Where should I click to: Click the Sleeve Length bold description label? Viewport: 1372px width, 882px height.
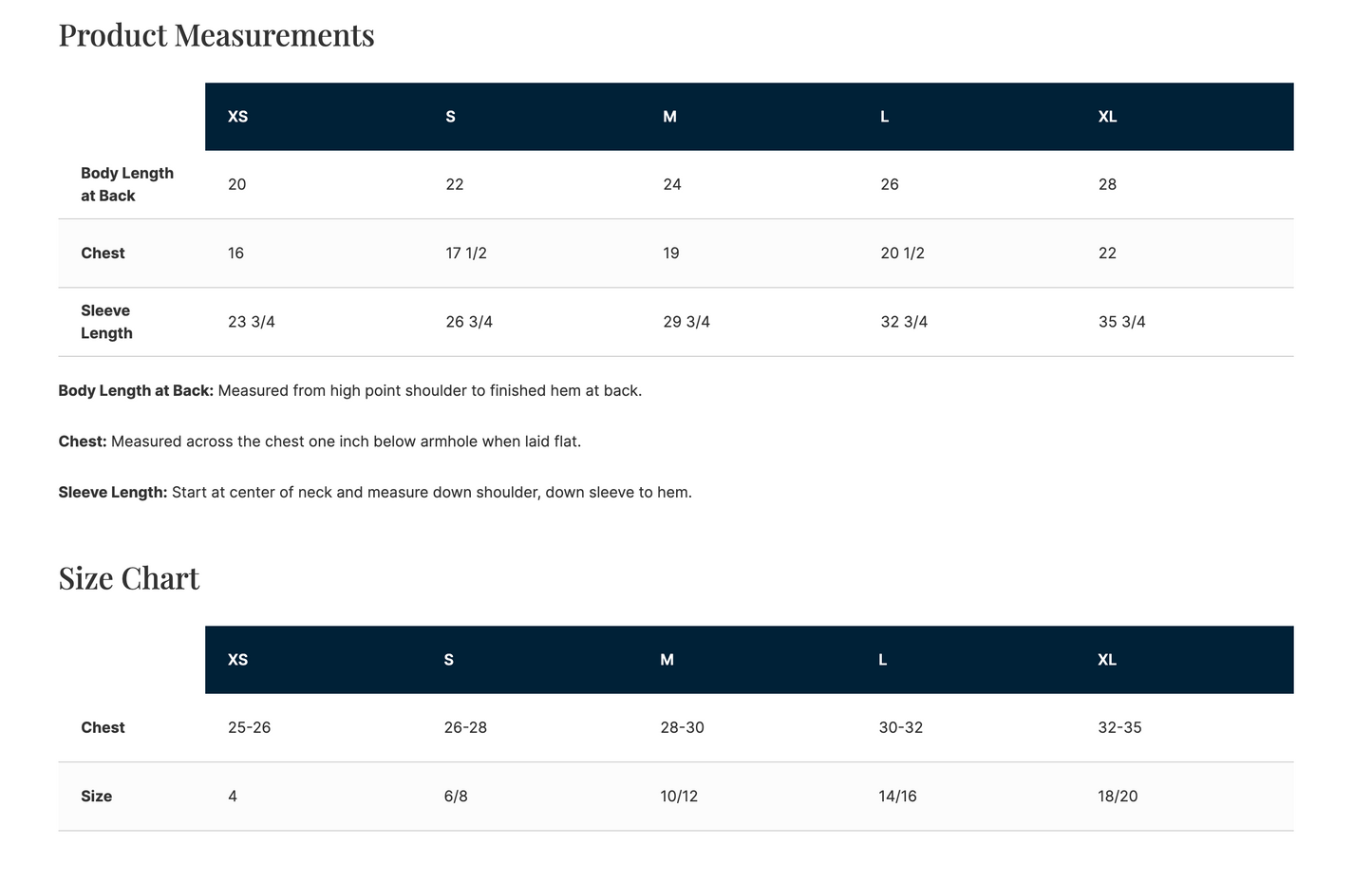(113, 493)
